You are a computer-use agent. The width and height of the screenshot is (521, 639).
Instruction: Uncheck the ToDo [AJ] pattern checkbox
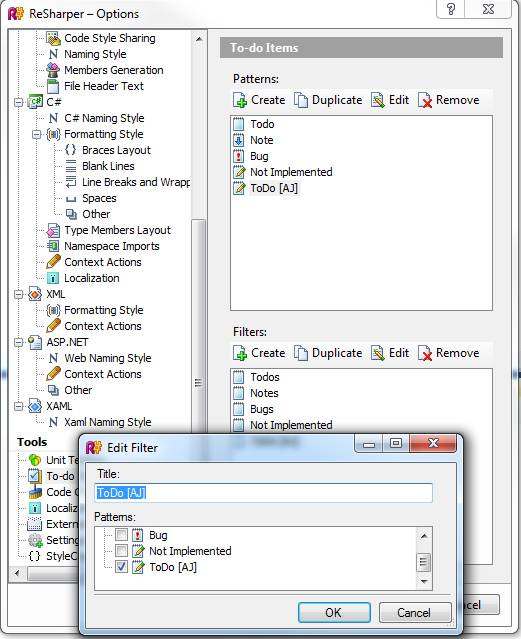point(121,567)
